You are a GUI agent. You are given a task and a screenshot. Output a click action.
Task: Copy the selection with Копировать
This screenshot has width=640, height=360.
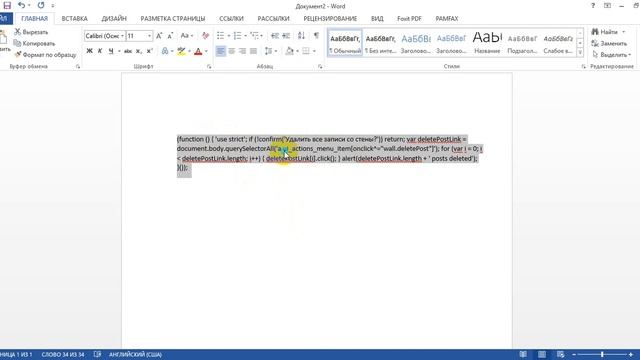coord(35,43)
